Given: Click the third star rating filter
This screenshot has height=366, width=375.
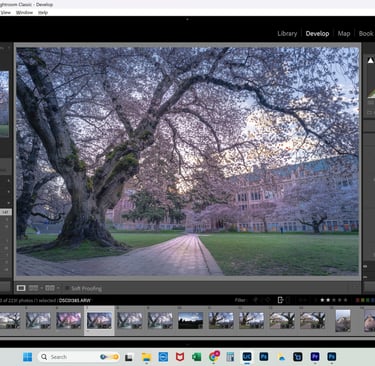Looking at the screenshot, I should [334, 300].
